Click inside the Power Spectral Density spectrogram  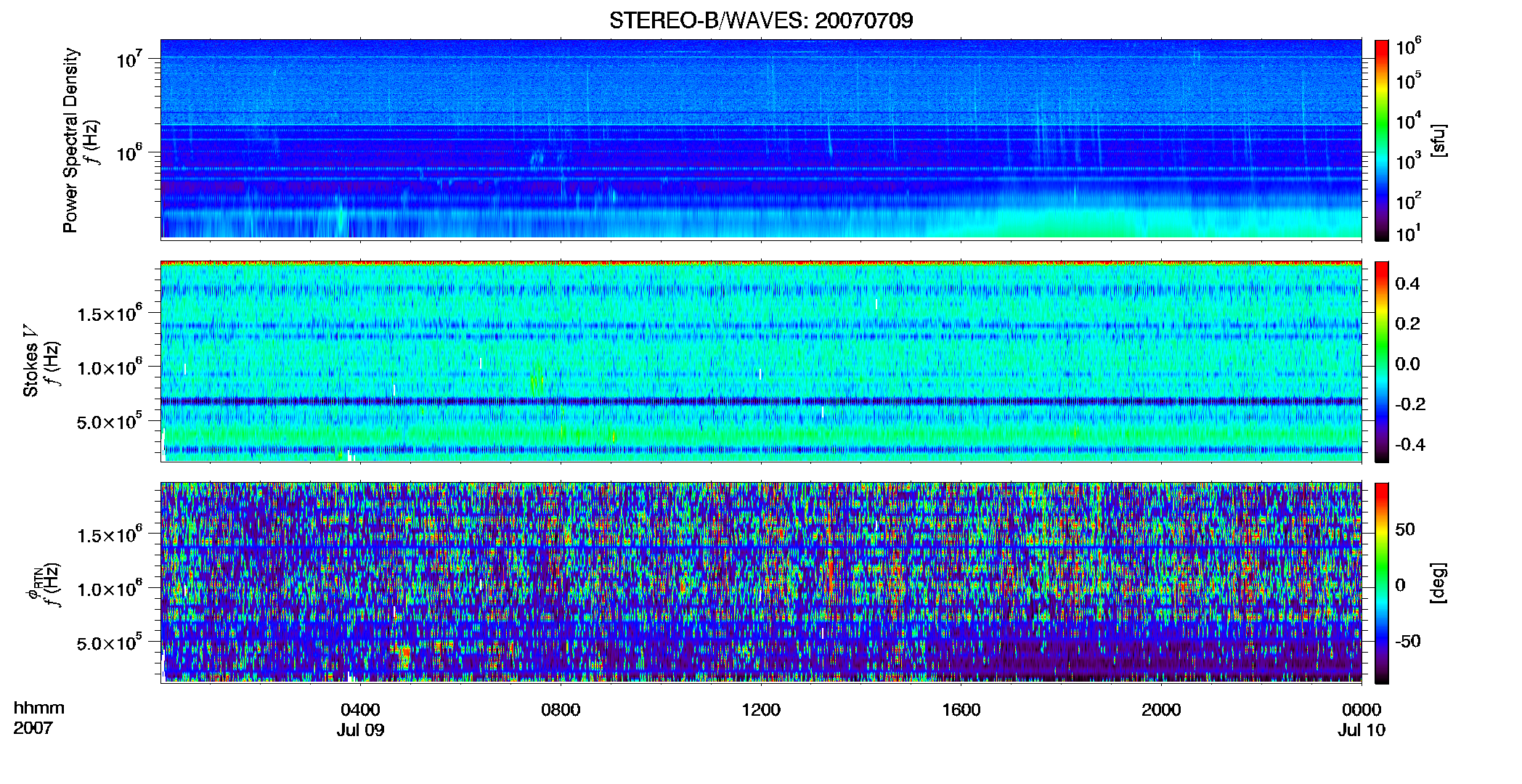(761, 139)
